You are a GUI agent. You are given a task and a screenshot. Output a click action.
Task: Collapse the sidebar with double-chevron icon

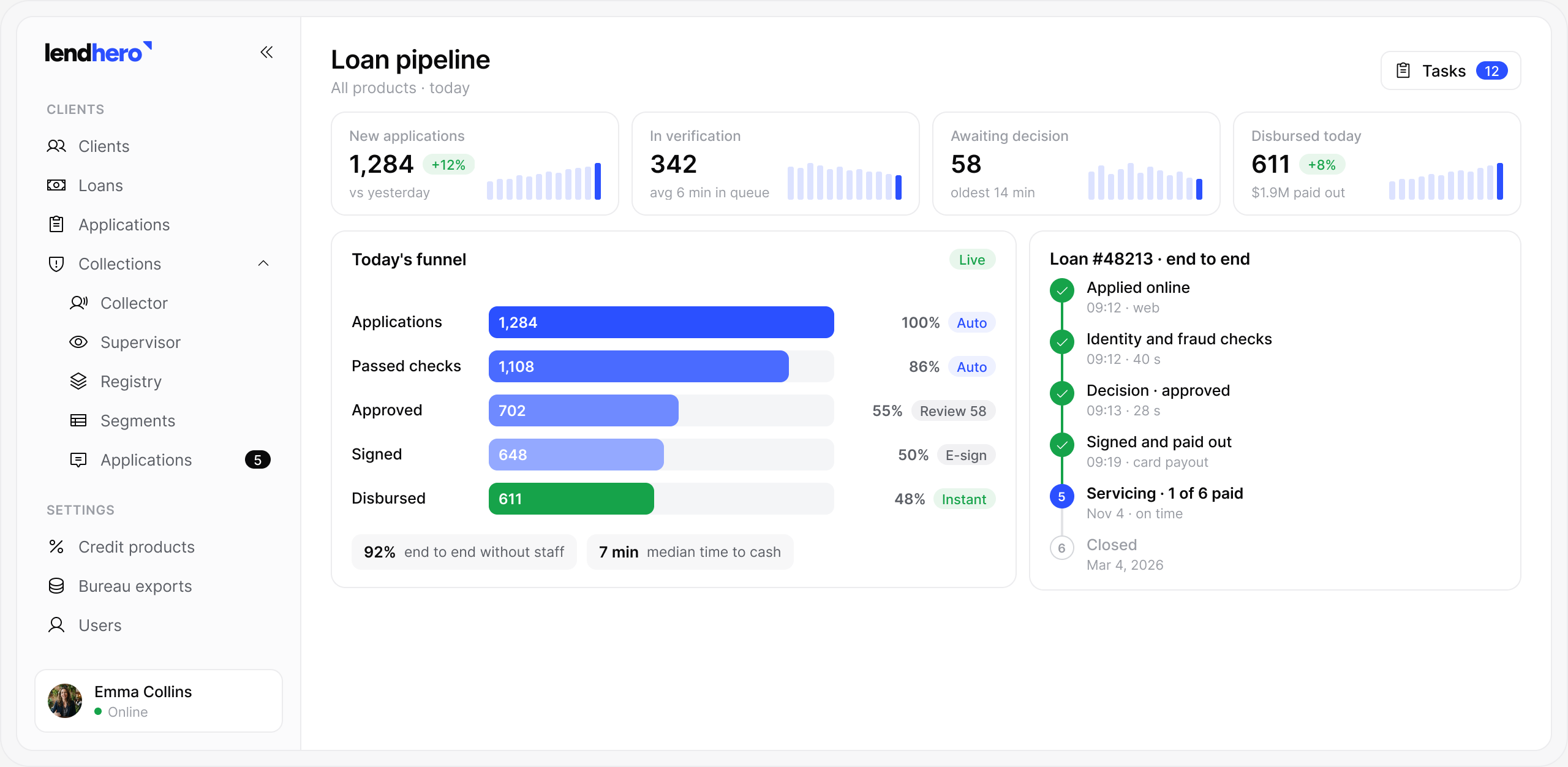(266, 52)
